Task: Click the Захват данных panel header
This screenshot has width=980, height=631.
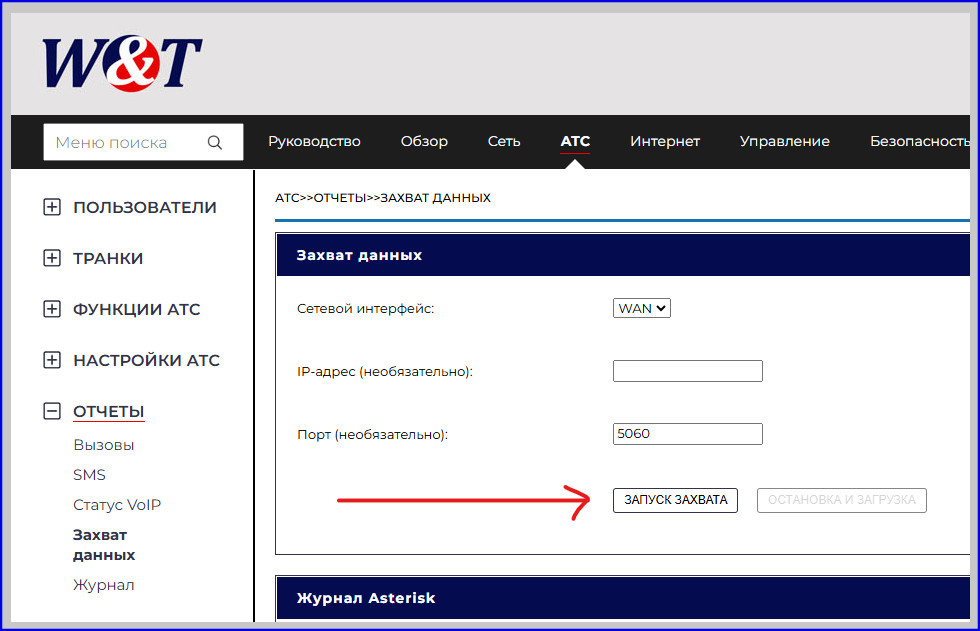Action: pyautogui.click(x=623, y=255)
